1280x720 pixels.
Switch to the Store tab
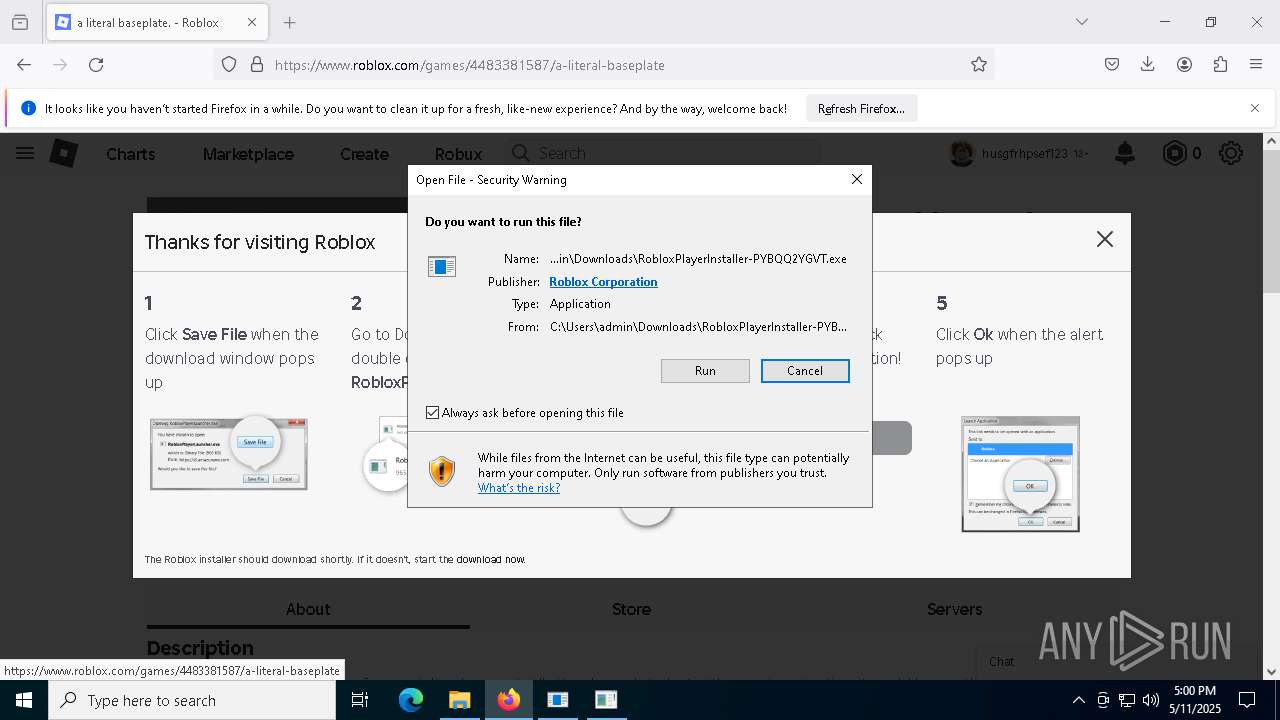pyautogui.click(x=631, y=609)
